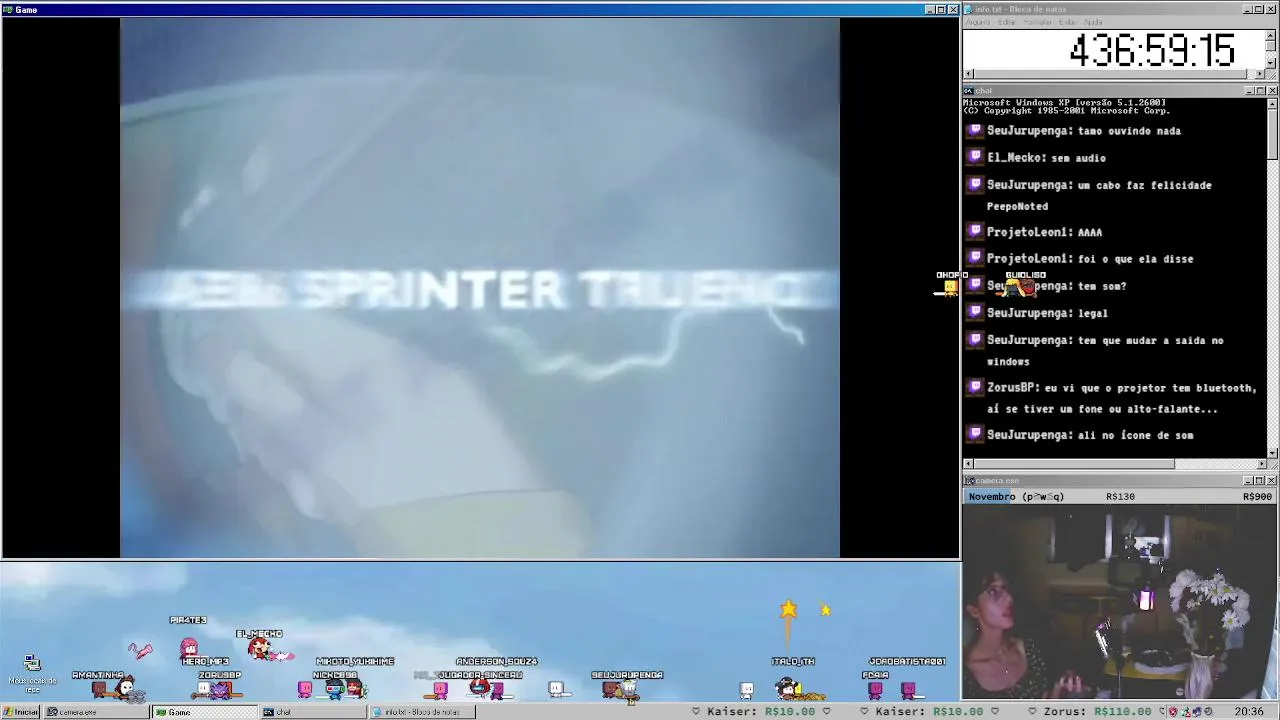Click Twitch badge on 'AAAA' message
1280x720 pixels.
pyautogui.click(x=976, y=231)
